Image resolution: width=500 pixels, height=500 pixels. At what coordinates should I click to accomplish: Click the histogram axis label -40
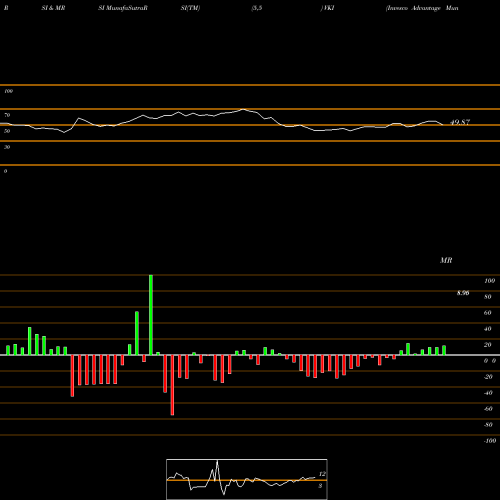pyautogui.click(x=488, y=393)
